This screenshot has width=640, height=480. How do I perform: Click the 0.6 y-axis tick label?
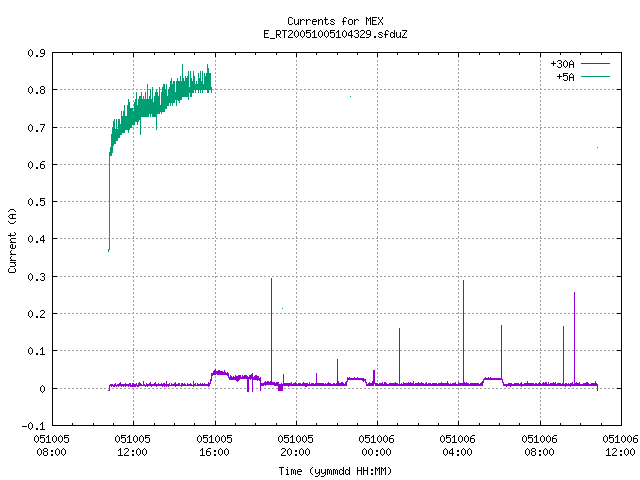[36, 165]
